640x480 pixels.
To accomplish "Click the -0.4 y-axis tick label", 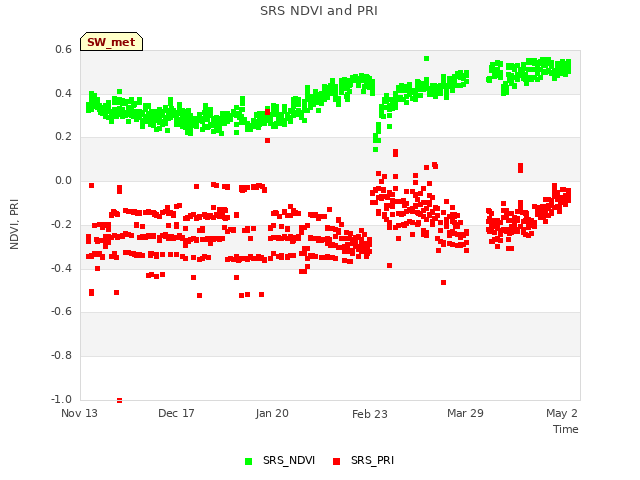I will click(x=61, y=268).
